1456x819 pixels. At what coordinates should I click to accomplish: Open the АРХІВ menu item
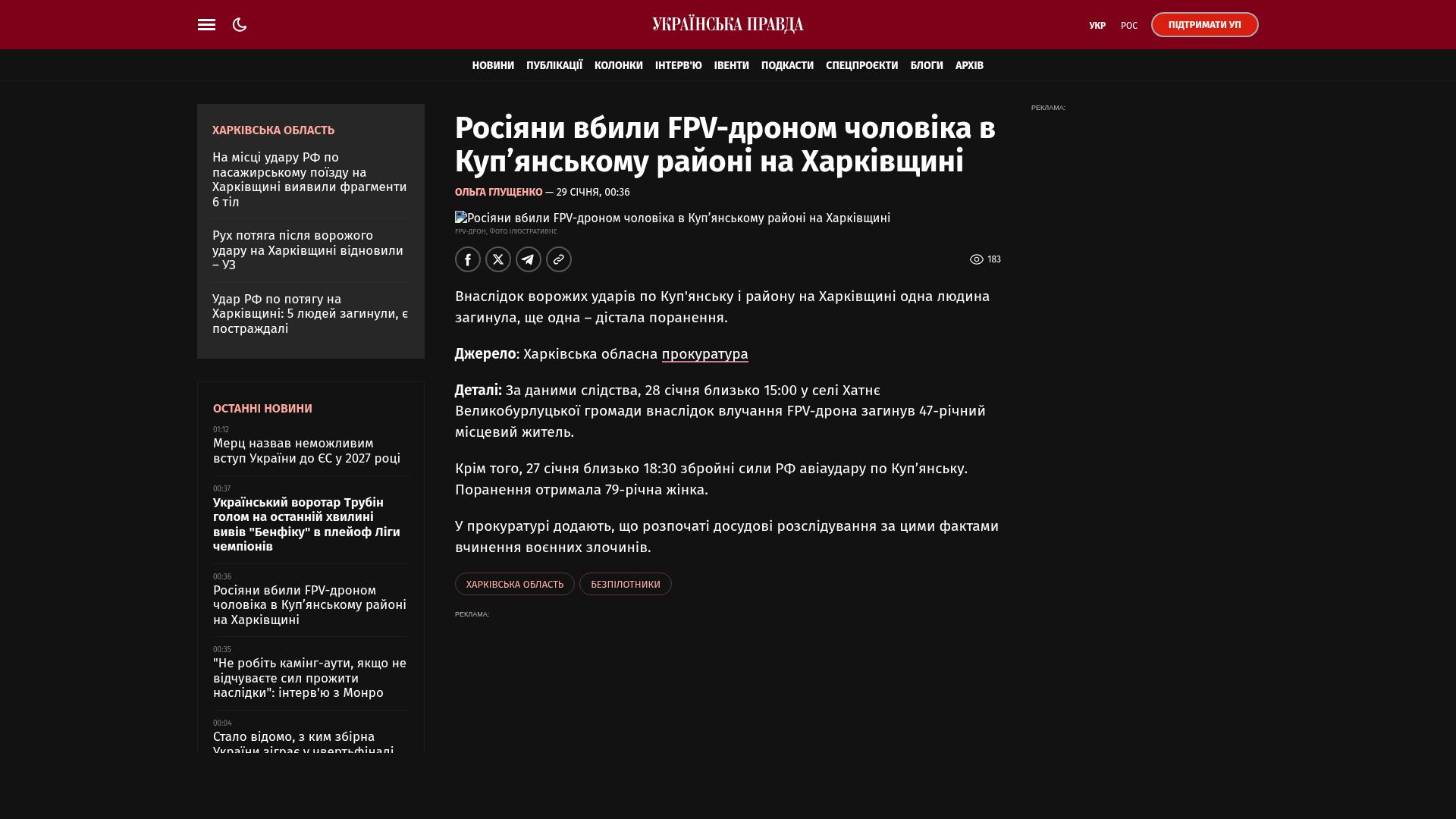click(x=969, y=66)
